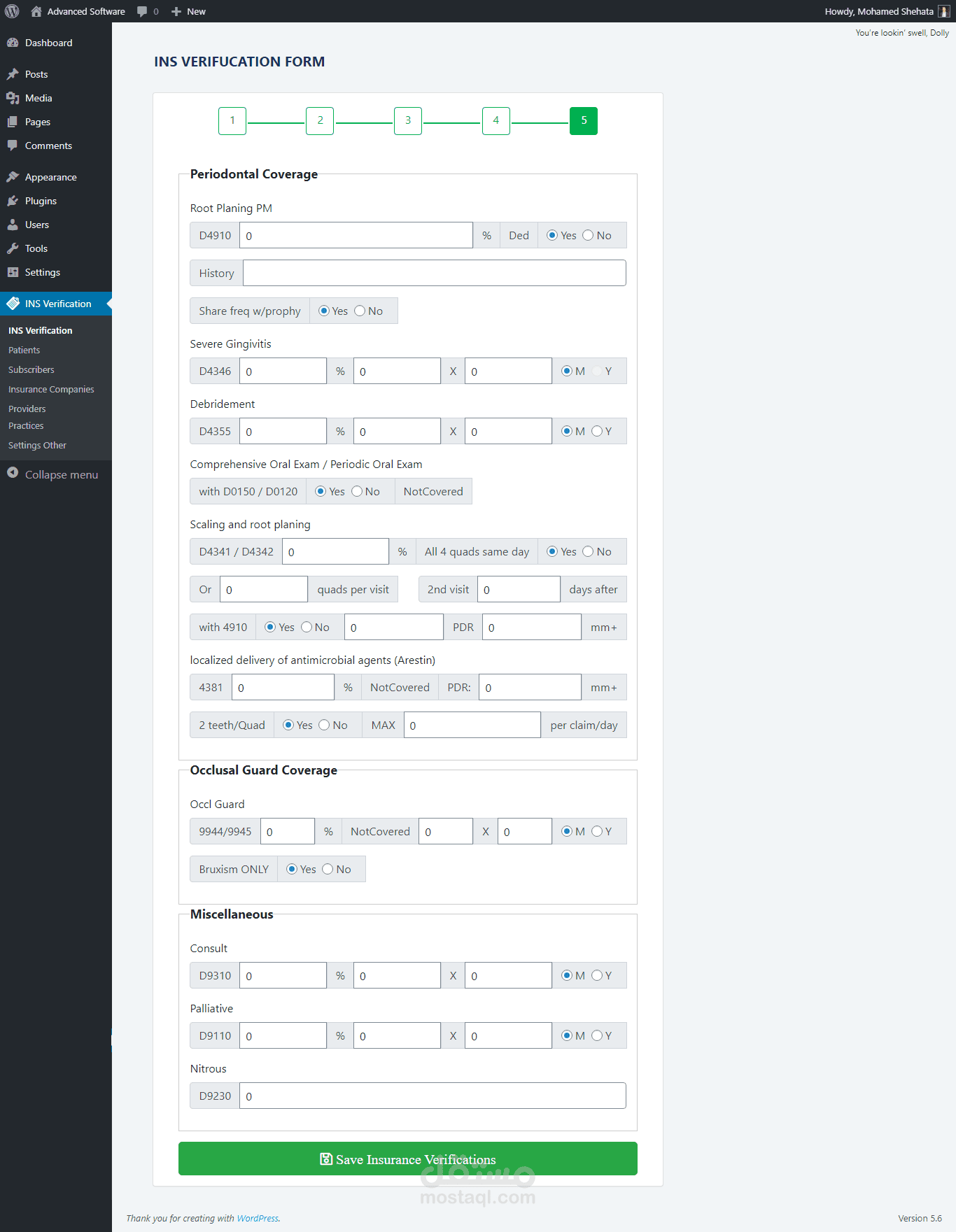
Task: Open Dashboard via its gauge icon
Action: click(x=13, y=43)
